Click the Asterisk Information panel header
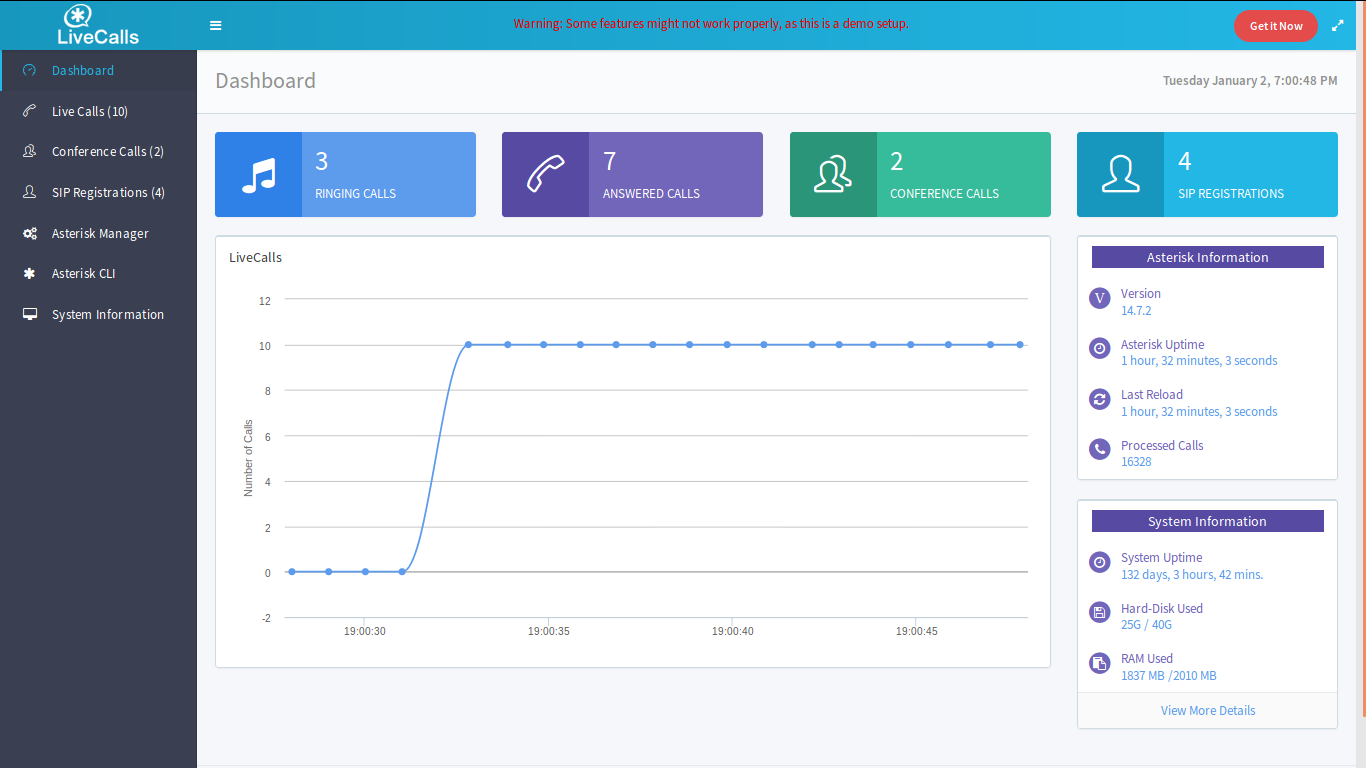Screen dimensions: 1366x768 (1208, 257)
